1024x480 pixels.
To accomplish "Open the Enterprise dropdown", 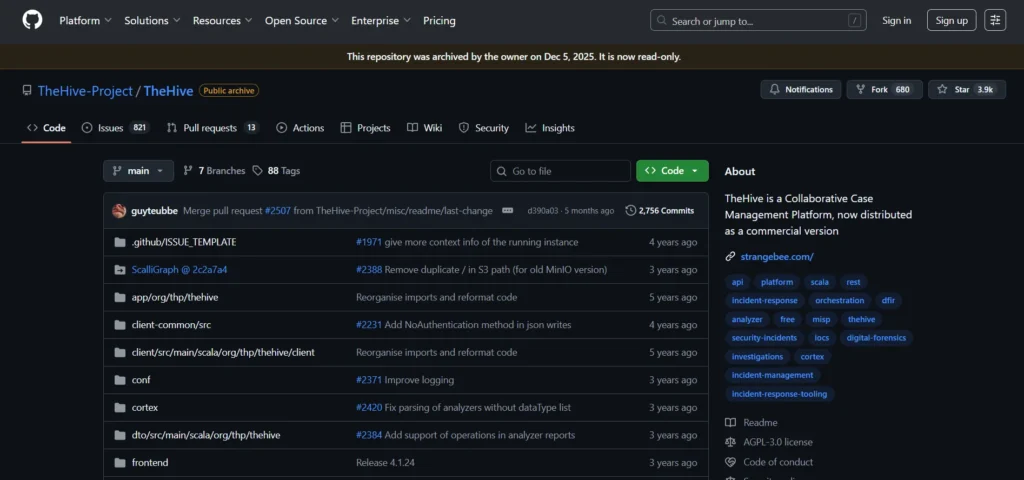I will (x=381, y=20).
